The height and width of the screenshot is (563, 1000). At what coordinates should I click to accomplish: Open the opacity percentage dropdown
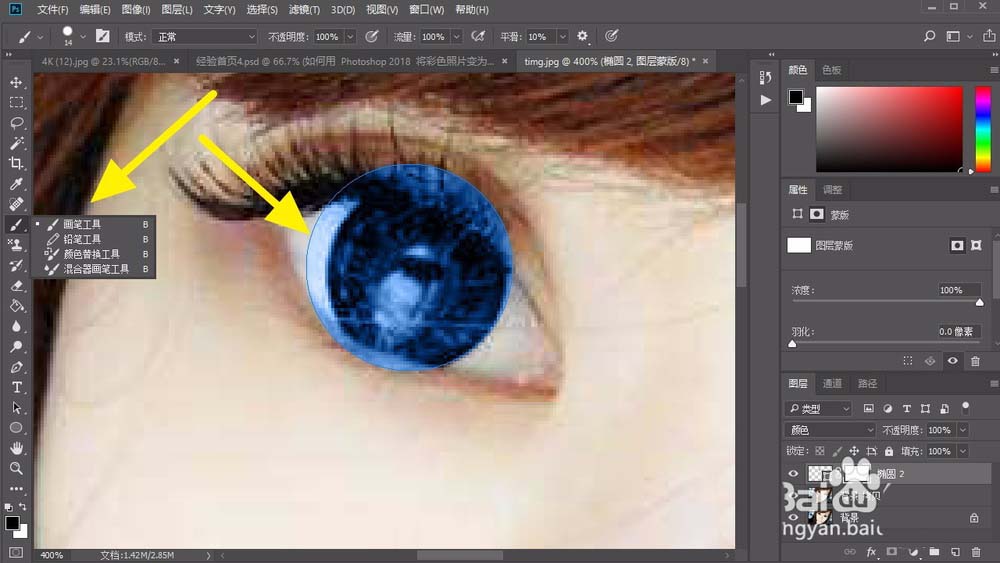(350, 37)
